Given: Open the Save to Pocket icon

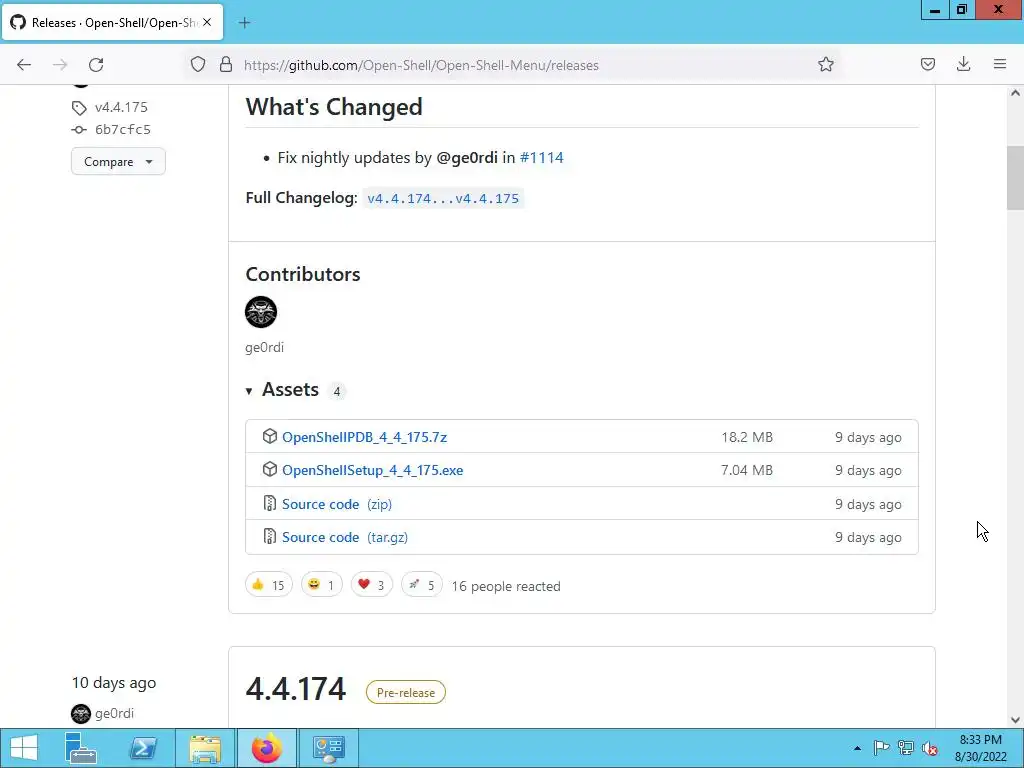Looking at the screenshot, I should (x=927, y=65).
